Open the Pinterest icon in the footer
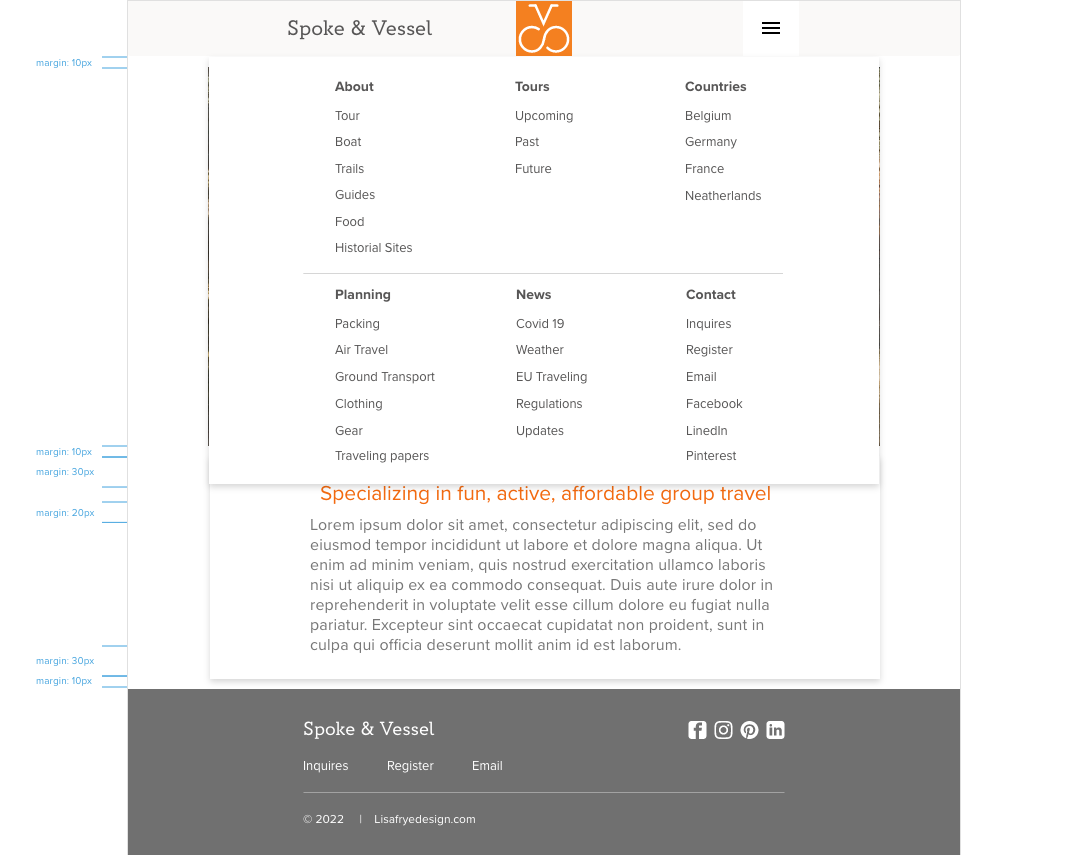 click(x=749, y=730)
